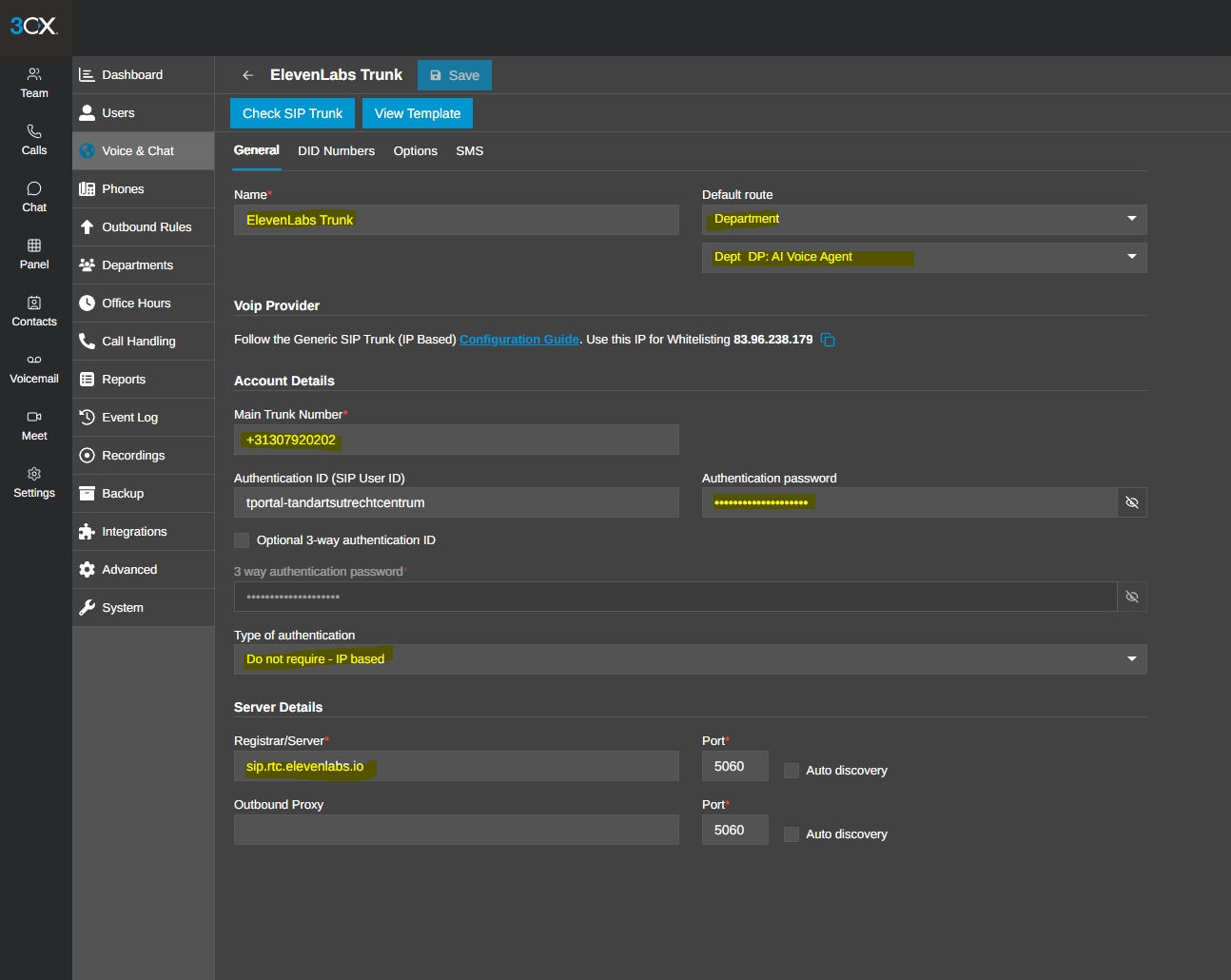Click the Dashboard chart icon

pyautogui.click(x=87, y=74)
